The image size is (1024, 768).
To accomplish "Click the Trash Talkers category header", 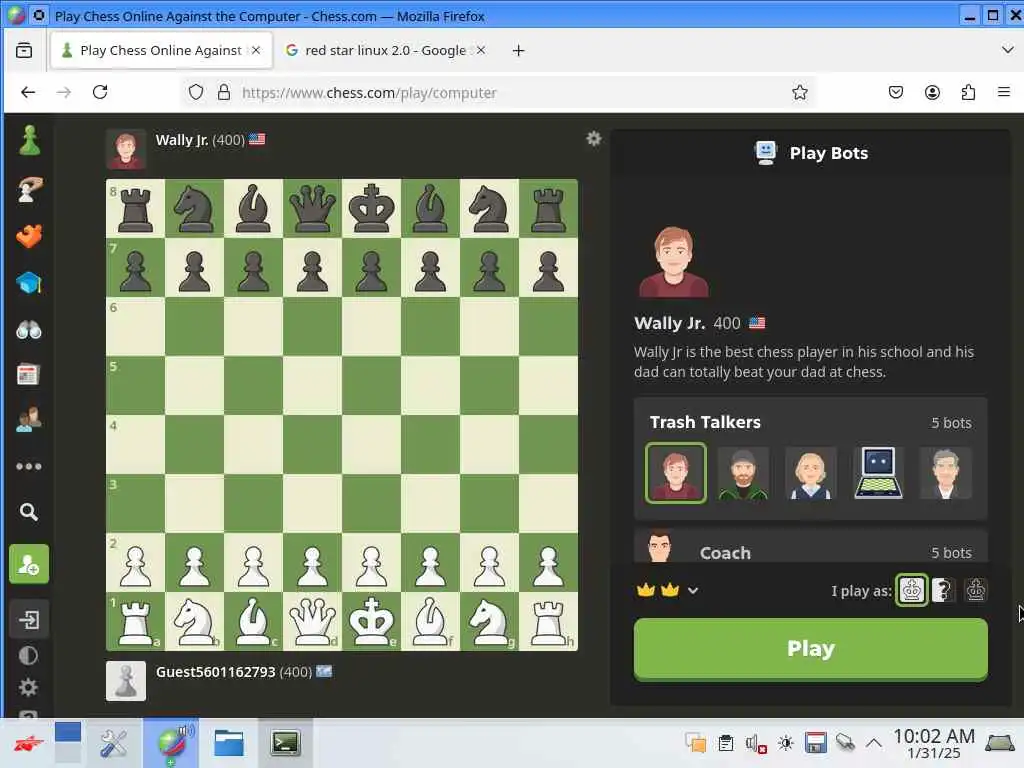I will pyautogui.click(x=810, y=423).
